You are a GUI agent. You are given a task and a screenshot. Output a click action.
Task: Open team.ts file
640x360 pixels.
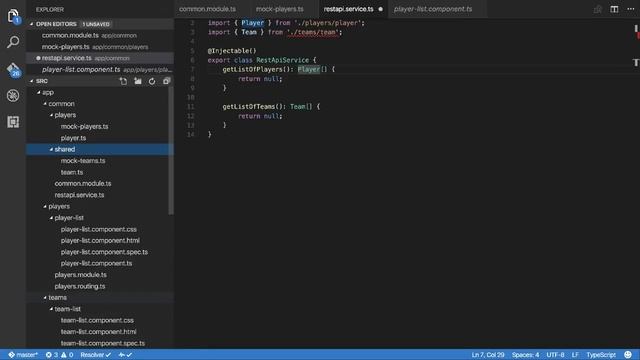[x=72, y=172]
